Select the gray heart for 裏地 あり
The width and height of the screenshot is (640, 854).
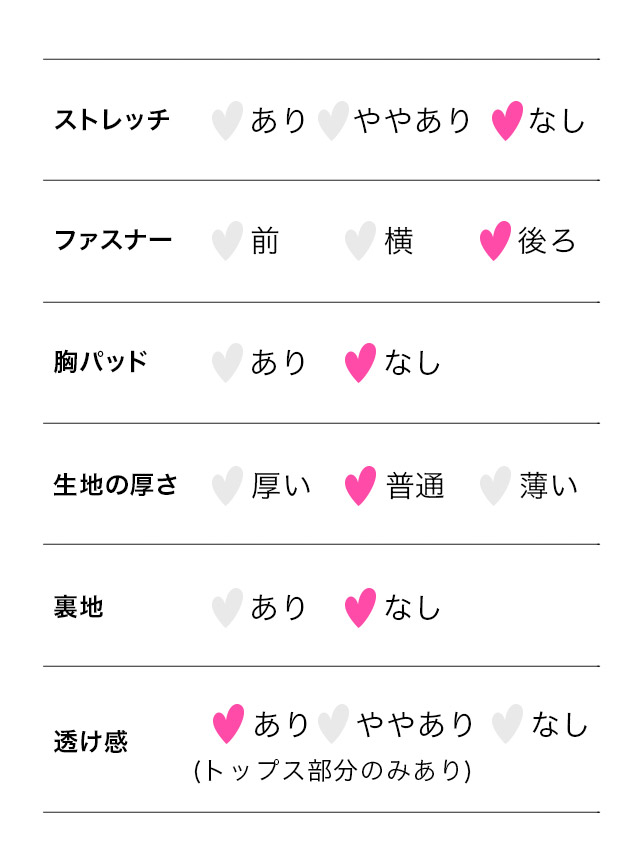(227, 608)
